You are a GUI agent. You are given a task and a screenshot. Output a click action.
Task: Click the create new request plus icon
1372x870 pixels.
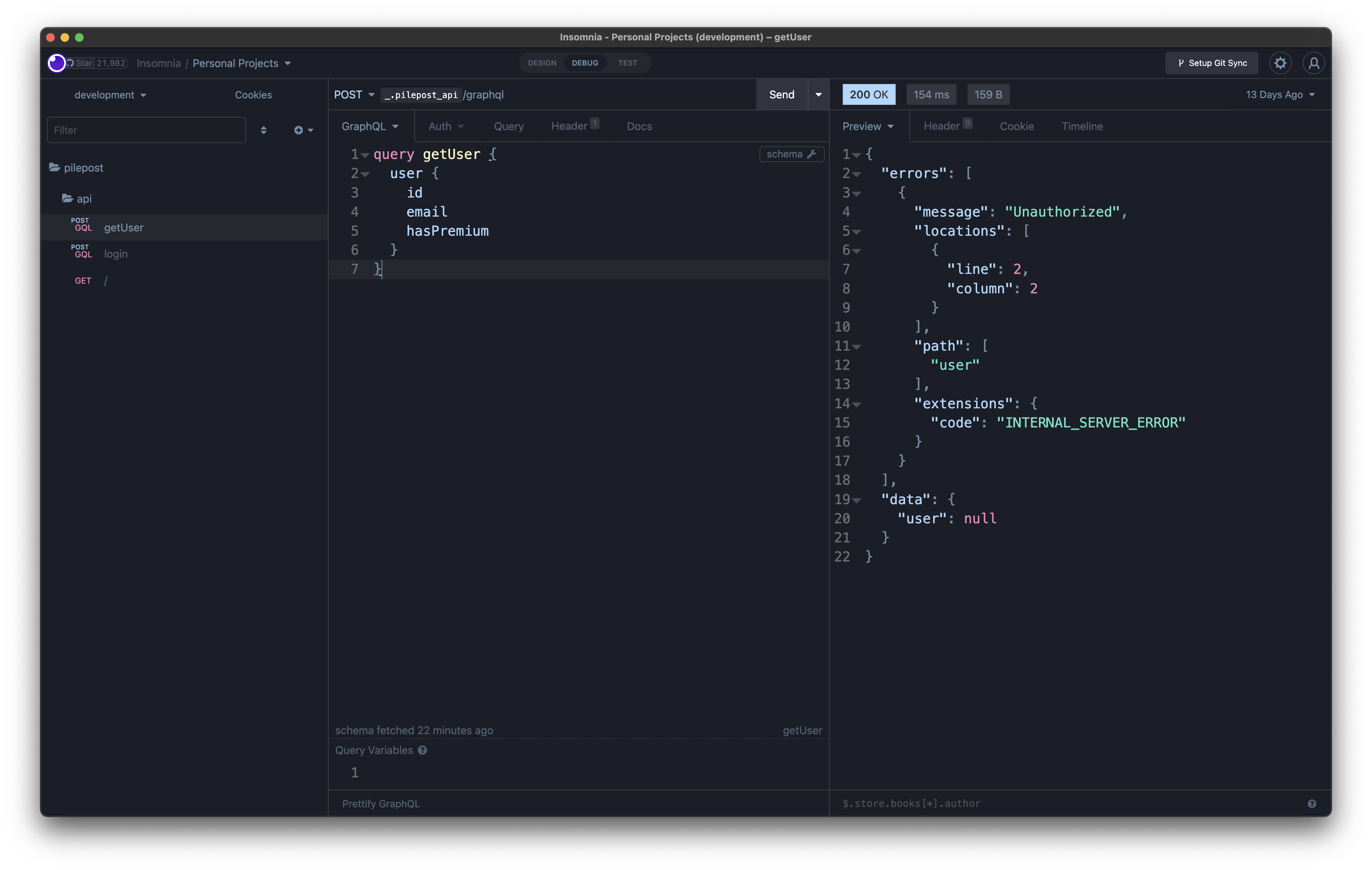point(304,130)
